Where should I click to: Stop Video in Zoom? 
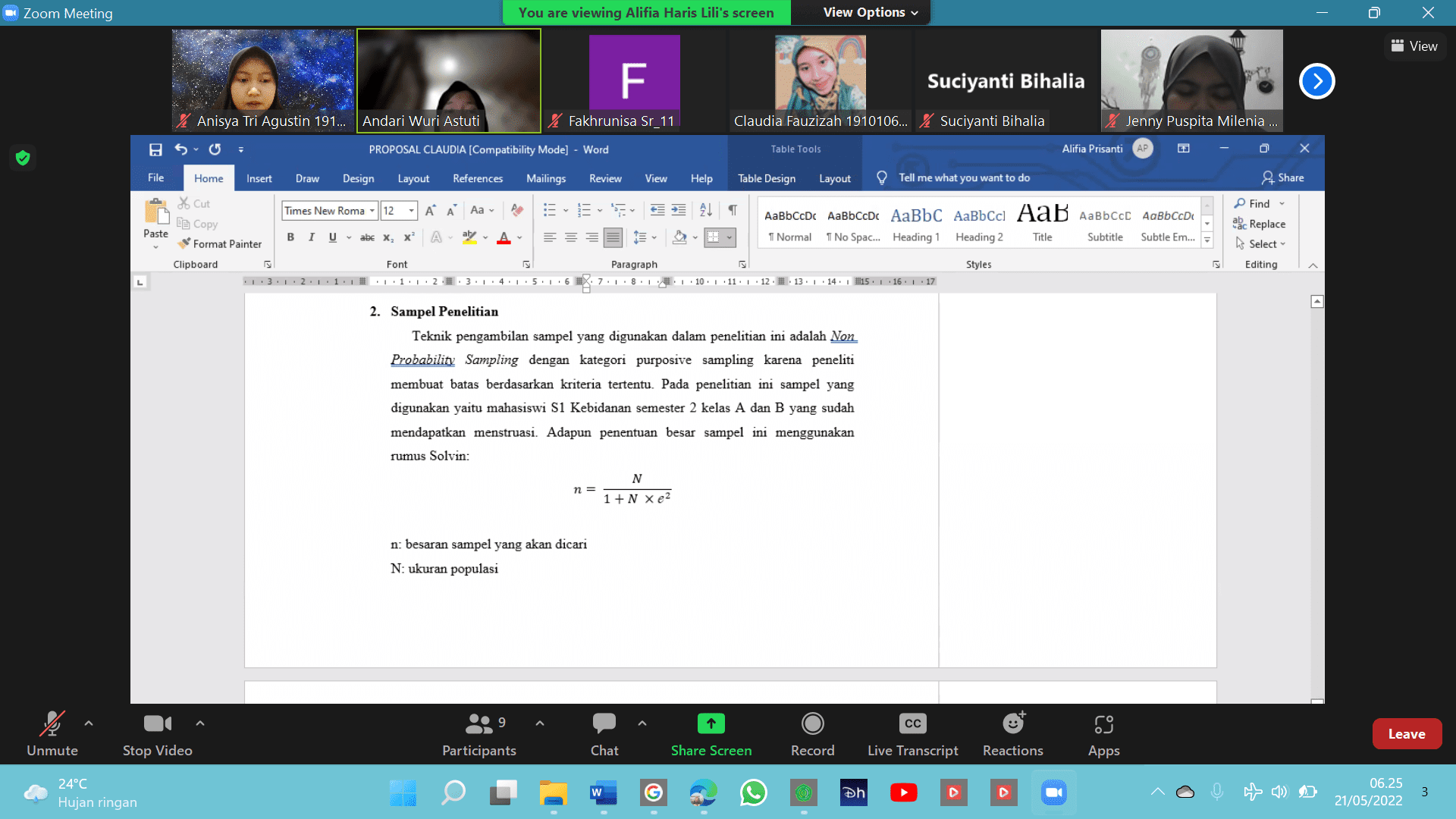pos(158,734)
